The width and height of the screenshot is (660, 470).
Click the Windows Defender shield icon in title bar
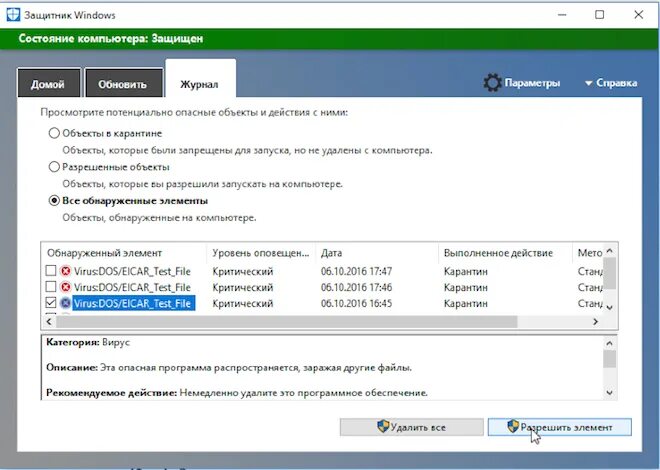[13, 15]
